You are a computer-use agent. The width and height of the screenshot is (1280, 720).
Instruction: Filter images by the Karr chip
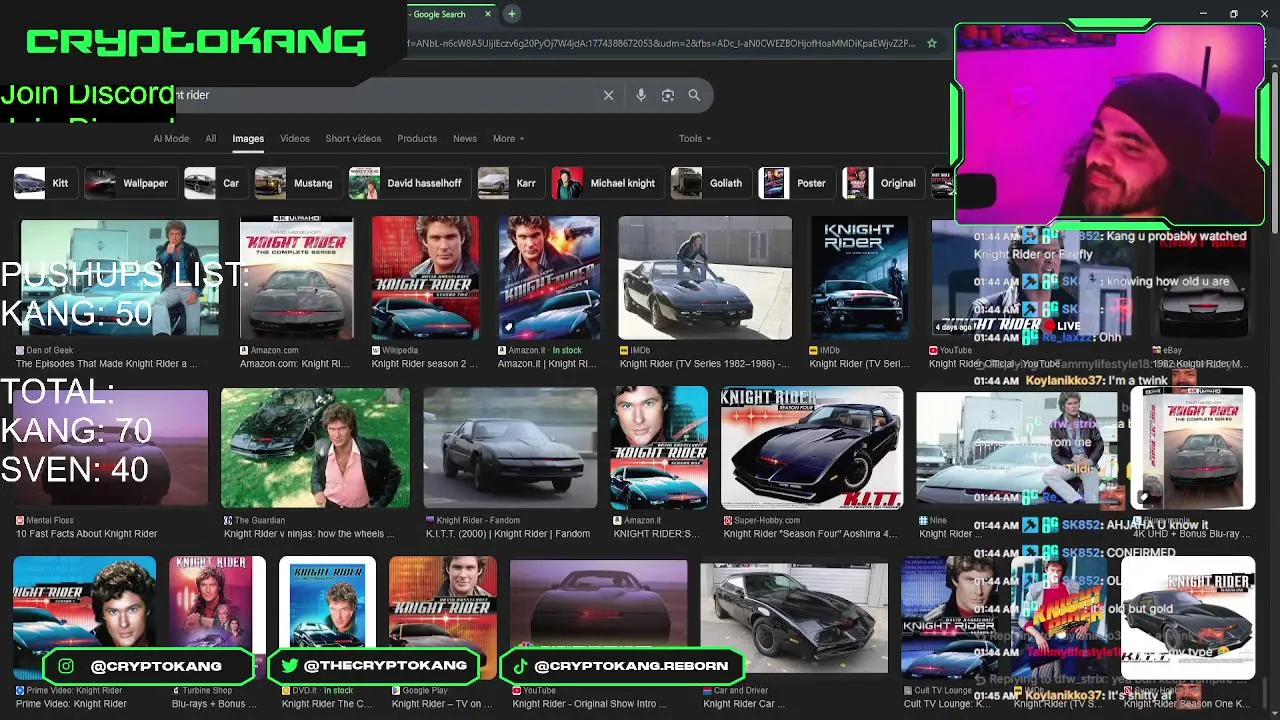pyautogui.click(x=509, y=183)
